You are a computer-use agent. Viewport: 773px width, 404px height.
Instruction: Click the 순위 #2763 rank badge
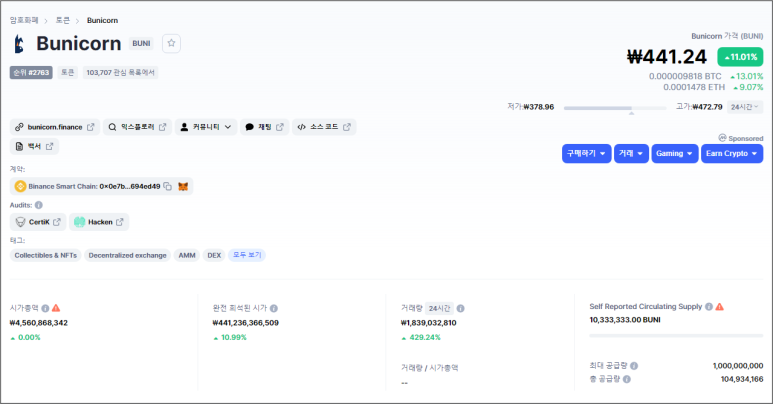point(31,73)
